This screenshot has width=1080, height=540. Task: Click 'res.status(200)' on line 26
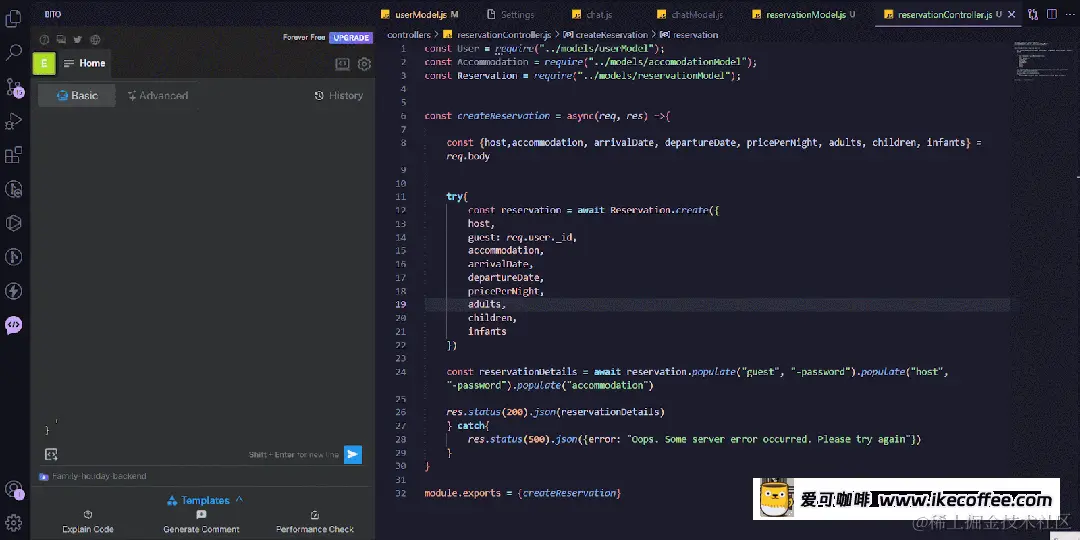coord(487,412)
